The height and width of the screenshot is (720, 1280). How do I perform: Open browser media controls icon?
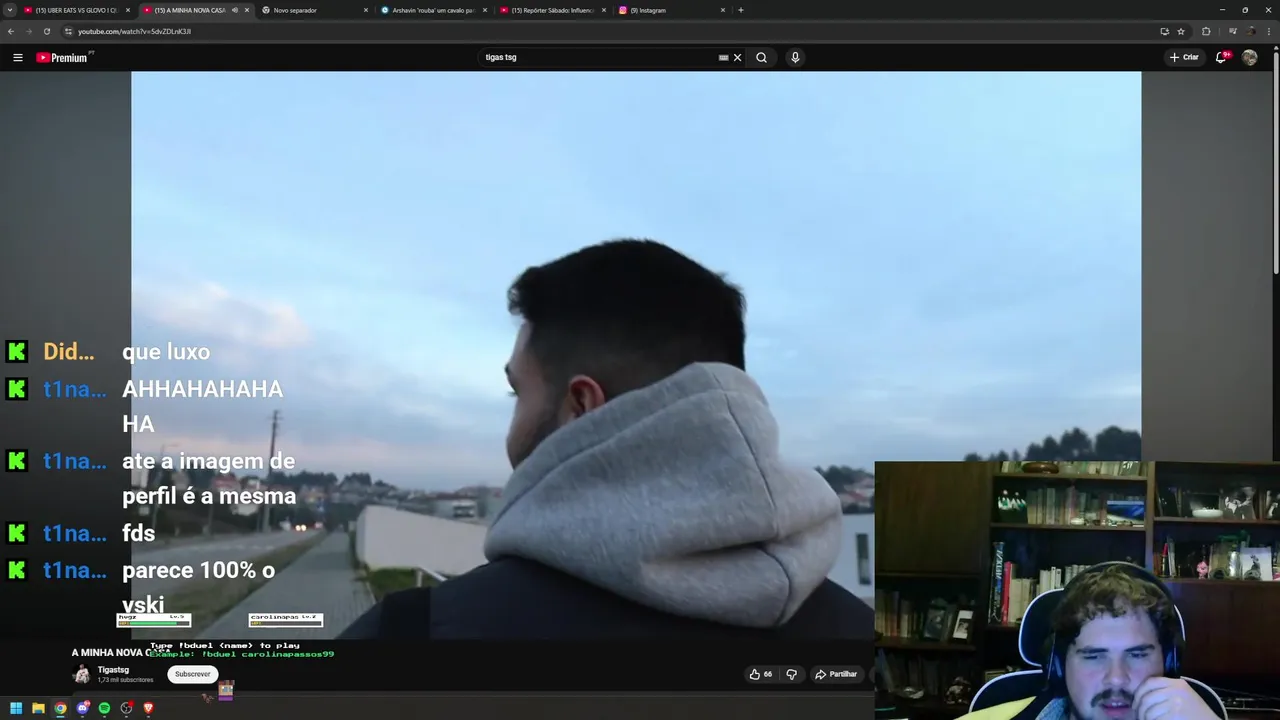[1232, 31]
